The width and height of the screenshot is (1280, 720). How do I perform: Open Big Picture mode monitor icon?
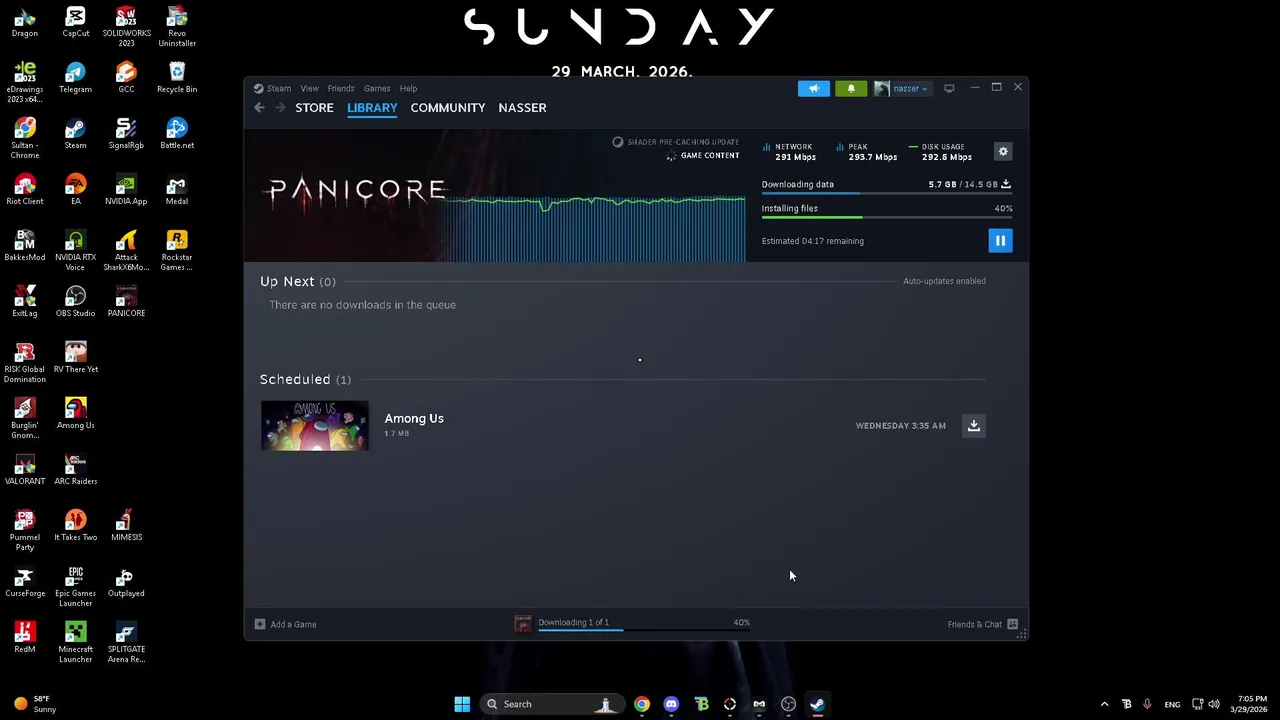[x=949, y=88]
